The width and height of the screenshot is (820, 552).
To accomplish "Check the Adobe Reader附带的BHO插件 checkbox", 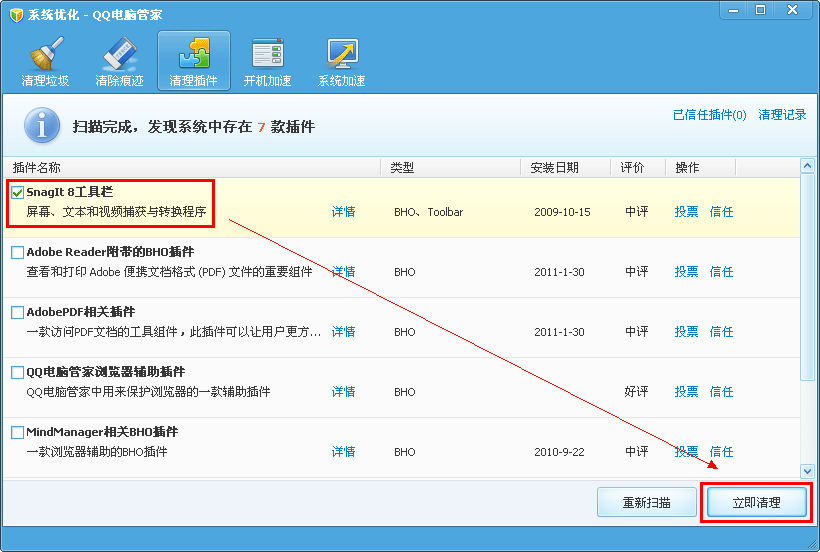I will click(17, 252).
